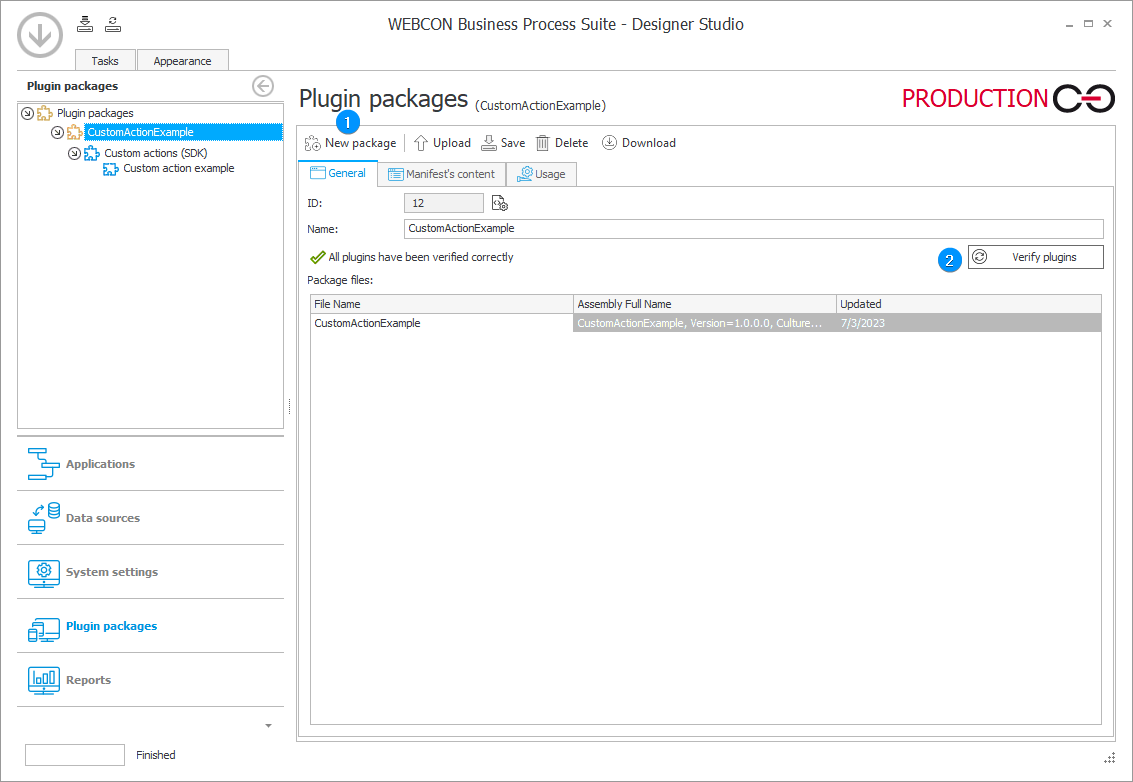
Task: Select the CustomActionExample file name cell
Action: click(441, 323)
